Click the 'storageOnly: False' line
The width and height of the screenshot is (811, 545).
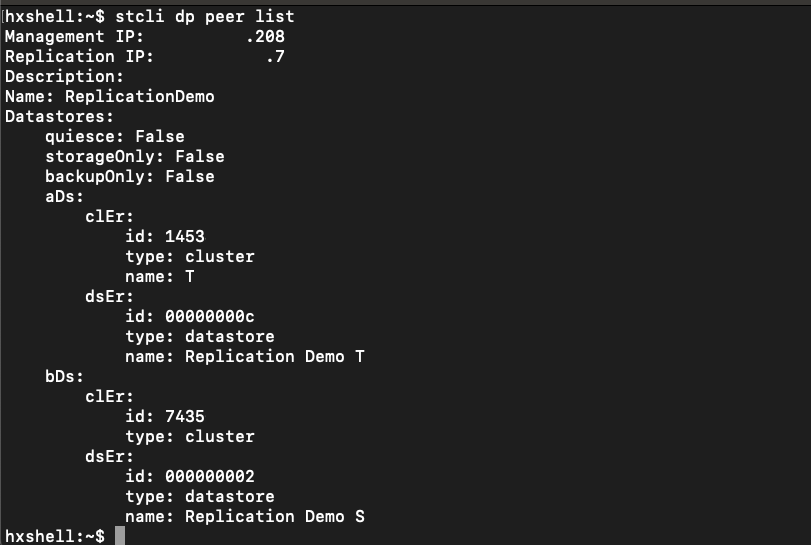pyautogui.click(x=134, y=157)
